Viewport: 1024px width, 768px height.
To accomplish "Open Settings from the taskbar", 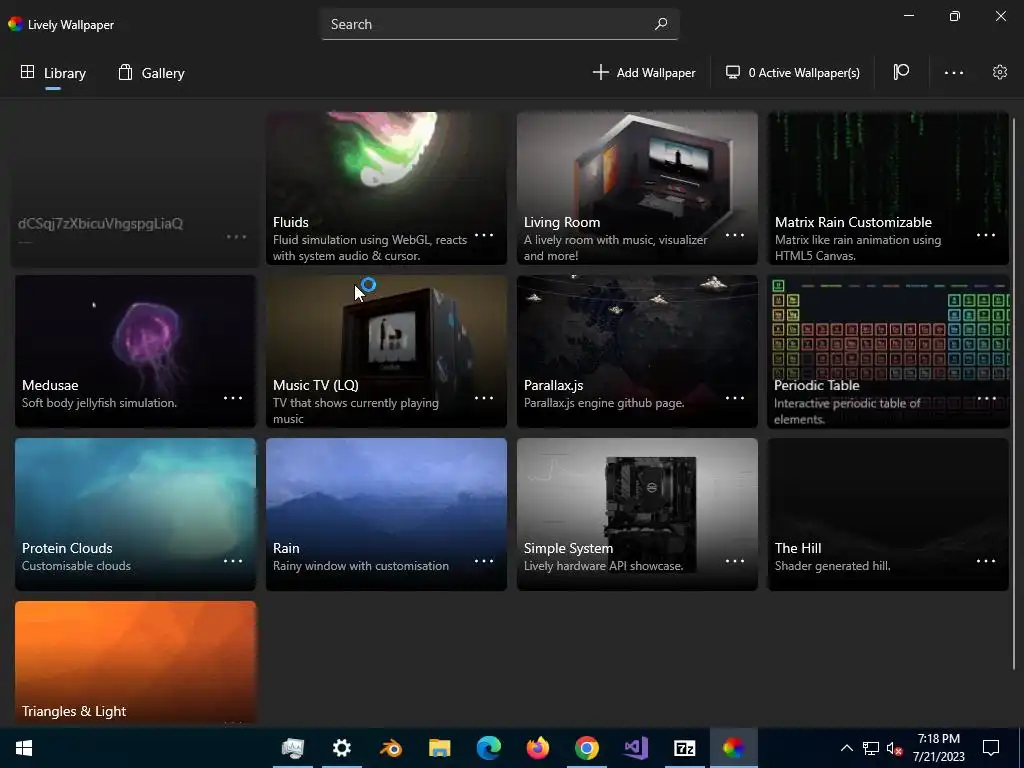I will [342, 748].
